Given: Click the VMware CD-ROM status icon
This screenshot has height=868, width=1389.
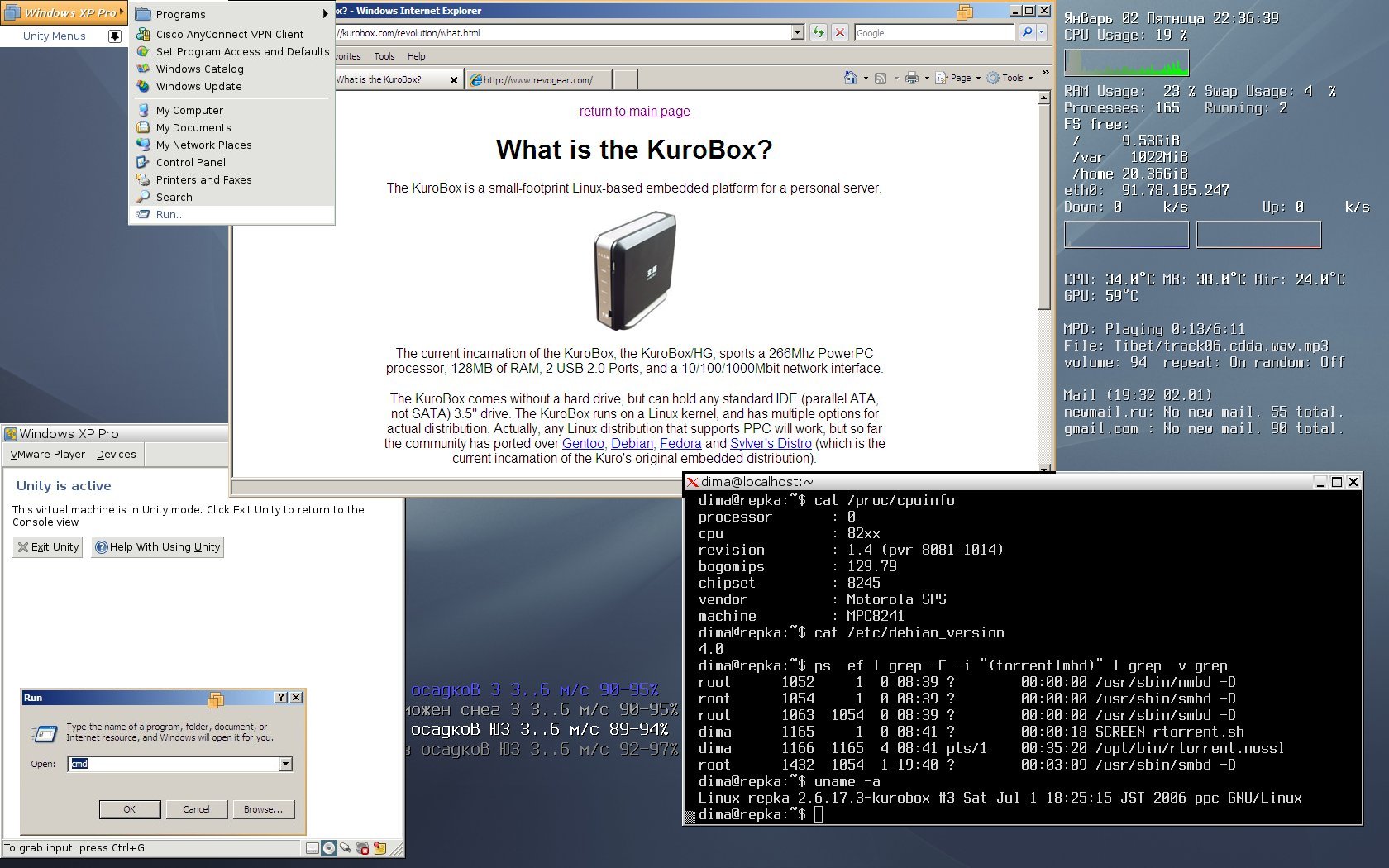Looking at the screenshot, I should point(329,847).
